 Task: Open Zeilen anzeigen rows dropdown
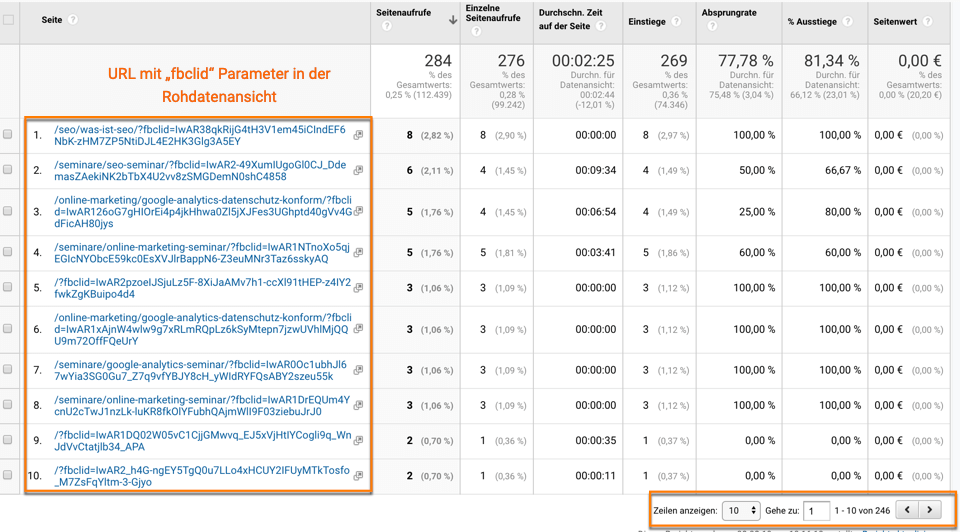(x=741, y=510)
